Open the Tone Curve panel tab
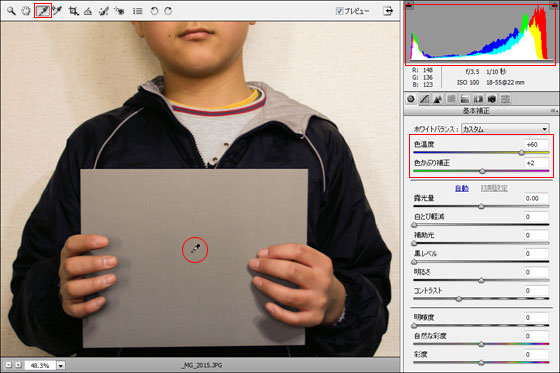This screenshot has width=560, height=373. (424, 99)
